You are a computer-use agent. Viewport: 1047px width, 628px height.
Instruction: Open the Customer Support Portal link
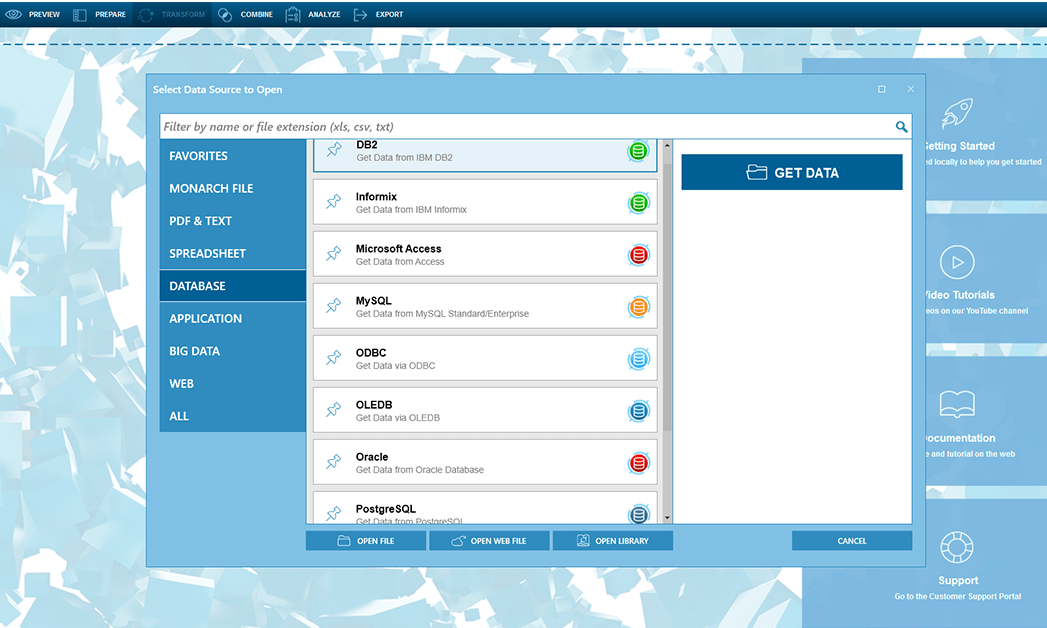pyautogui.click(x=958, y=597)
